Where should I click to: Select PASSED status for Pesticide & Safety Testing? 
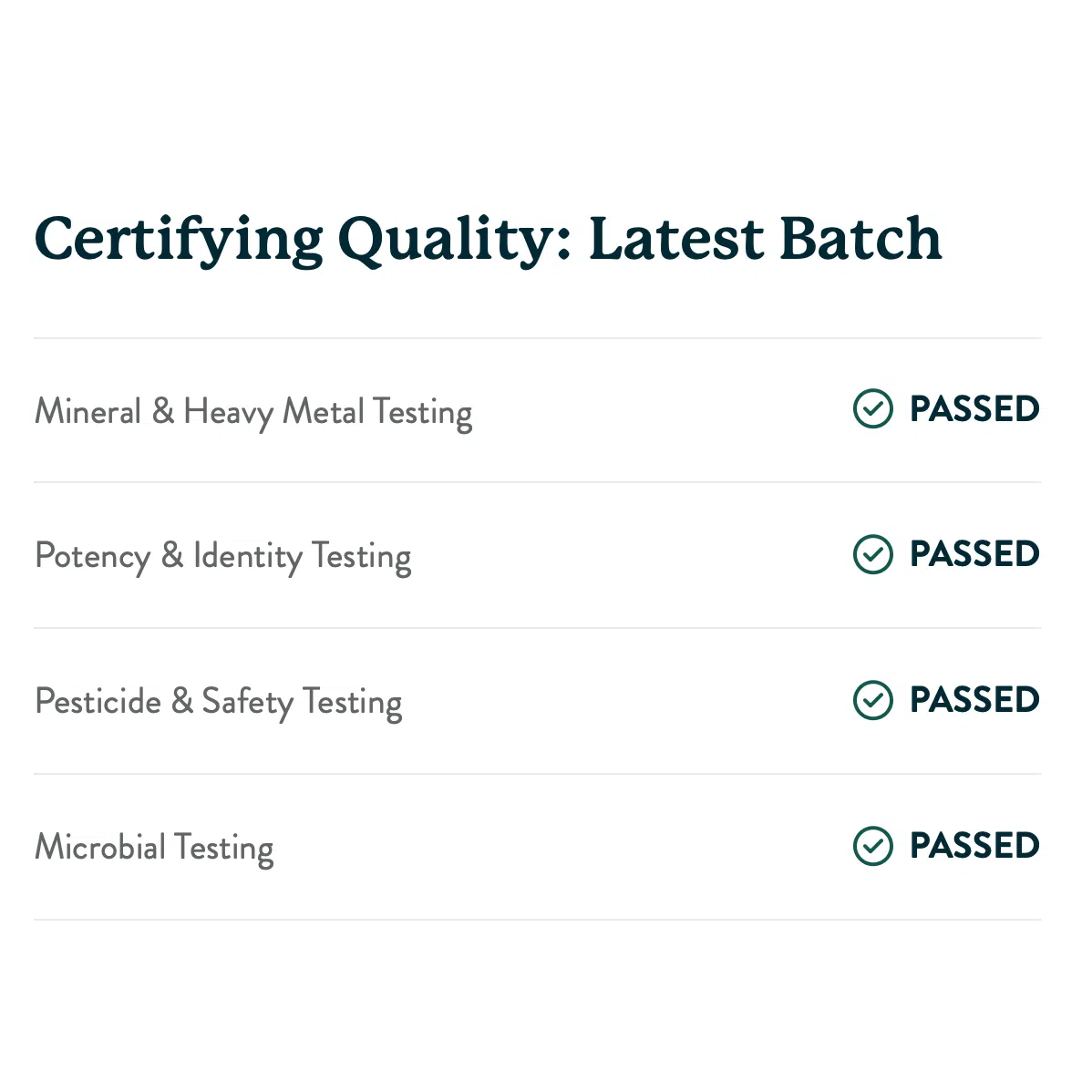click(974, 700)
